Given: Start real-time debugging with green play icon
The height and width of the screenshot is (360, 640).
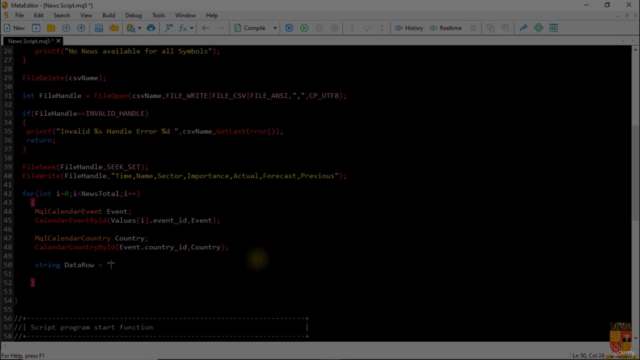Looking at the screenshot, I should [x=304, y=28].
